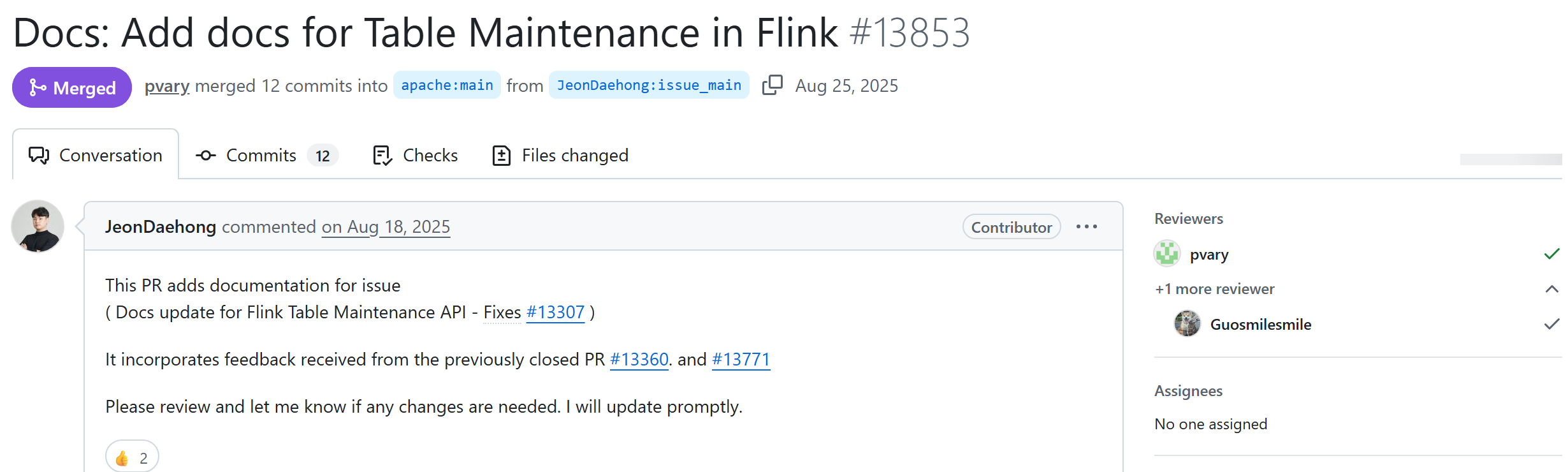Click the apache:main base branch label
1568x472 pixels.
pos(447,85)
